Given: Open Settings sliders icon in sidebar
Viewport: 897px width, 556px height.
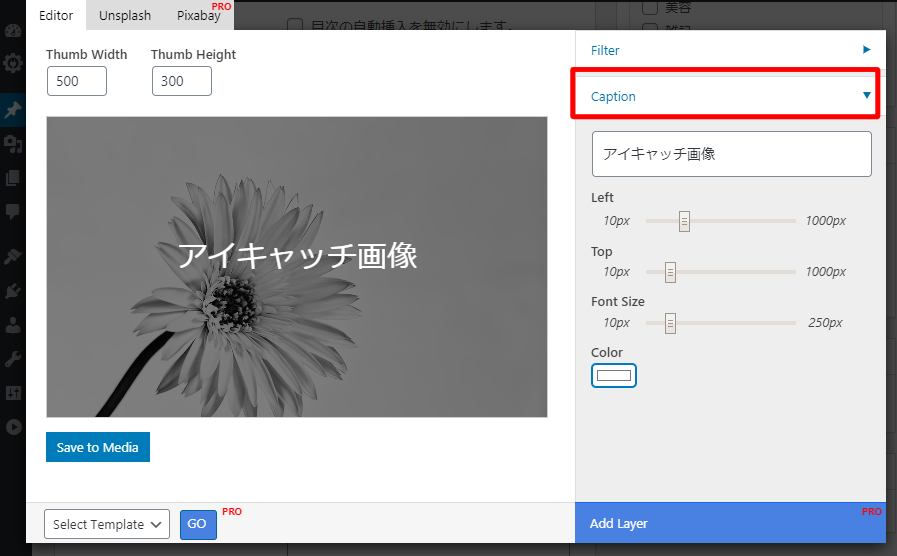Looking at the screenshot, I should point(13,393).
